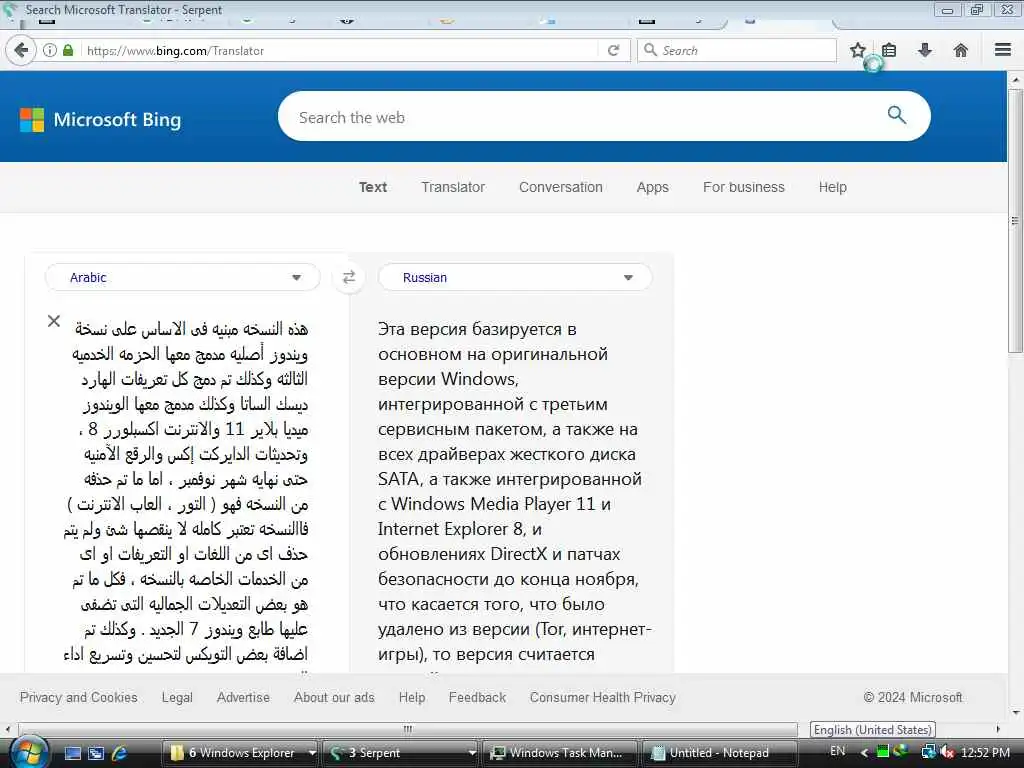
Task: Click the EN language indicator
Action: [x=838, y=751]
